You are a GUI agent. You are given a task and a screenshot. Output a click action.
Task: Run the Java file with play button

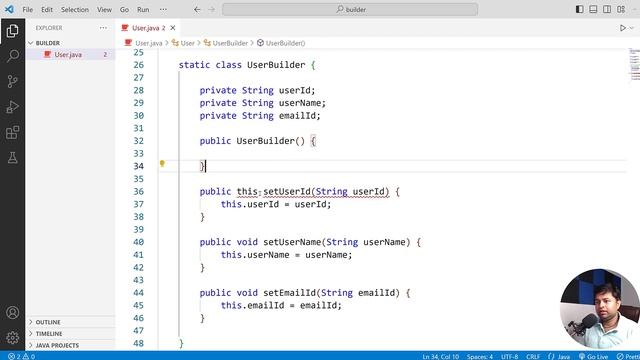point(622,28)
